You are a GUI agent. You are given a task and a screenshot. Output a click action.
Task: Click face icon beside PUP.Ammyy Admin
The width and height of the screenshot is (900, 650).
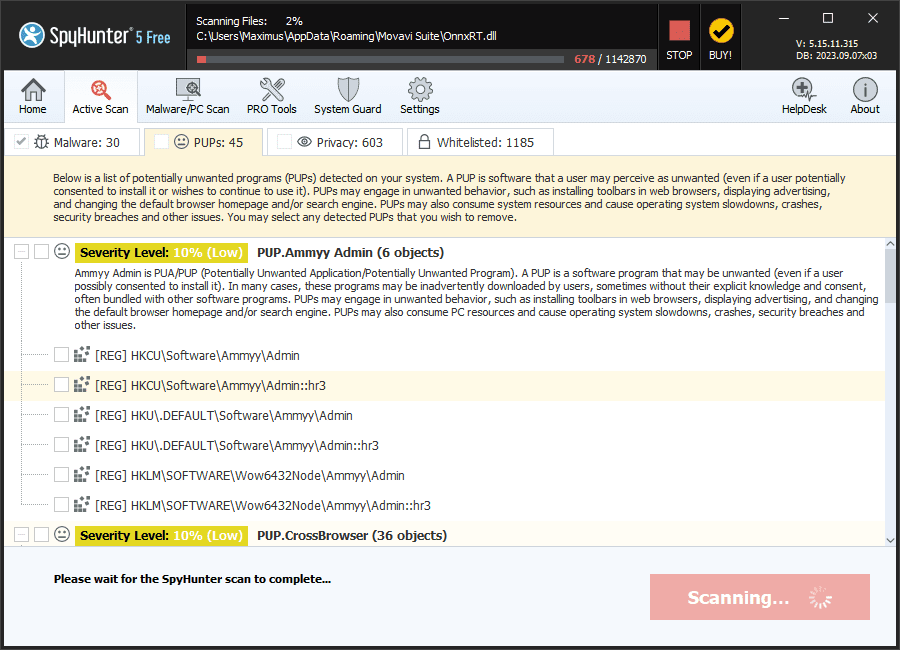(x=62, y=252)
